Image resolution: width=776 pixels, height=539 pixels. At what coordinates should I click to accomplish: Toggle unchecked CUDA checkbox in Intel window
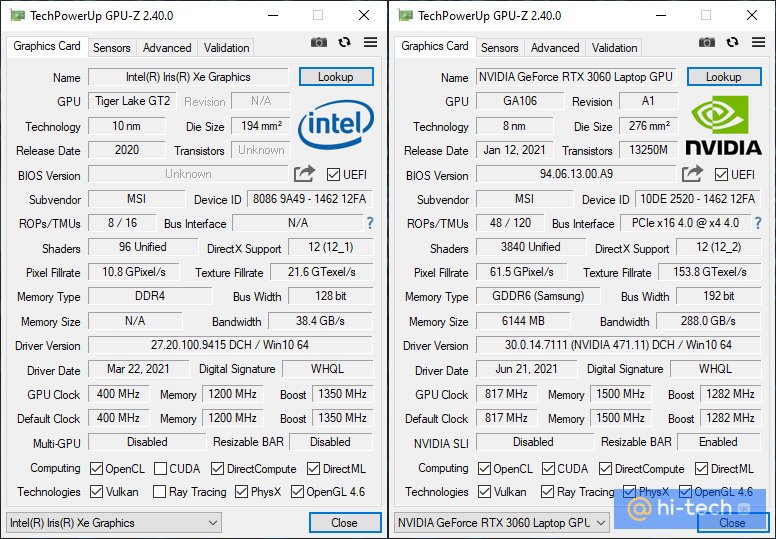click(160, 468)
